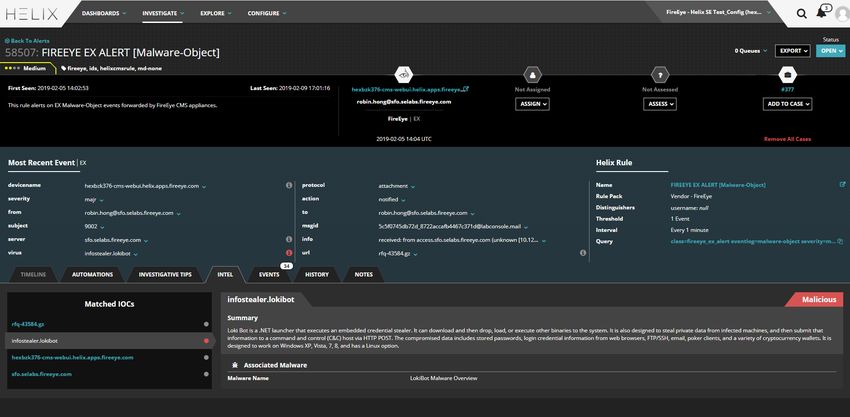The image size is (850, 417).
Task: Click info icon in url row
Action: tap(583, 253)
